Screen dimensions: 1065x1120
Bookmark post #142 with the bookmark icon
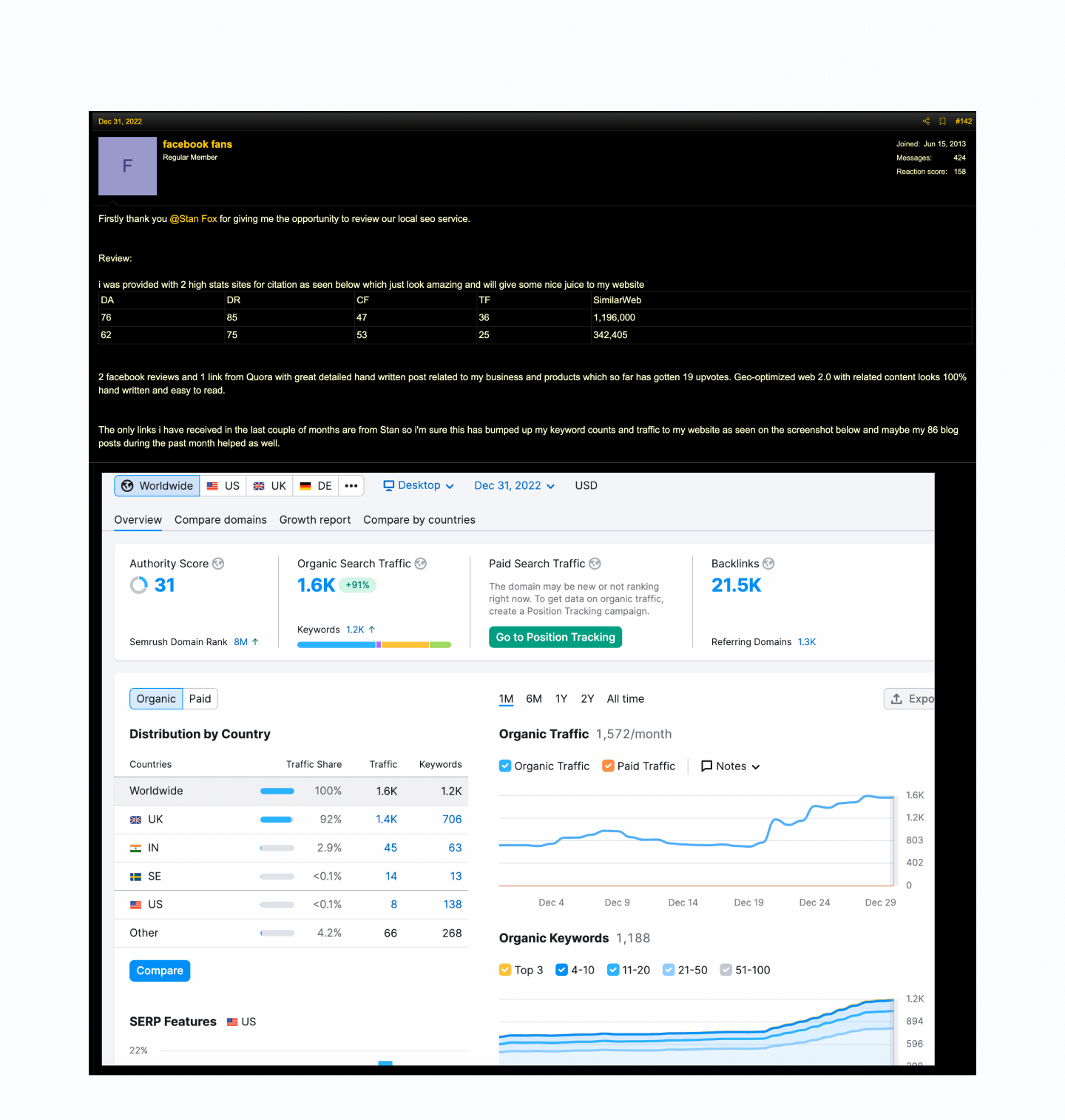(942, 121)
